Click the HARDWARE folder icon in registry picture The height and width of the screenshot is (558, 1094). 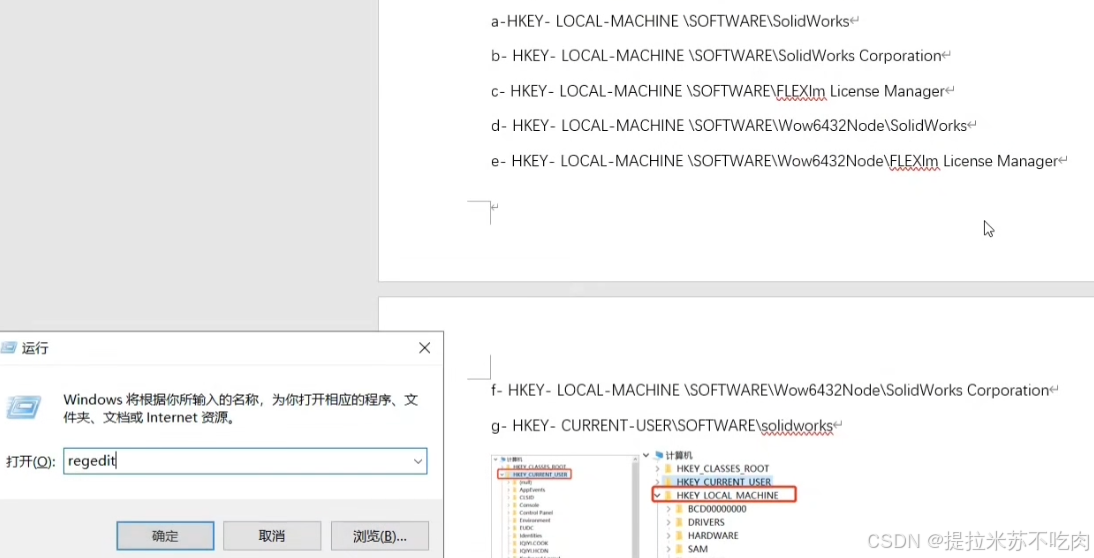tap(680, 536)
